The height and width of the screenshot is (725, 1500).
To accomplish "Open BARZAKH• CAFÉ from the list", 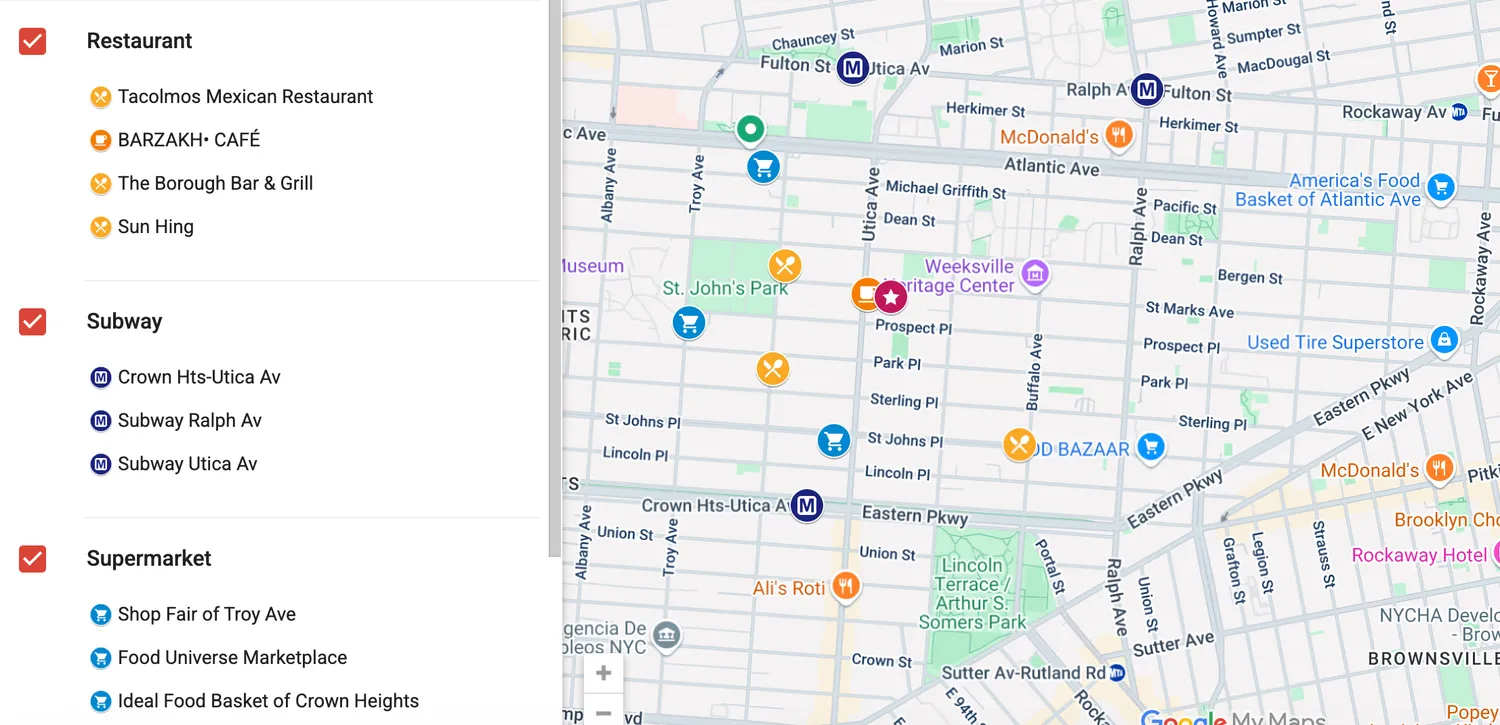I will pyautogui.click(x=188, y=140).
